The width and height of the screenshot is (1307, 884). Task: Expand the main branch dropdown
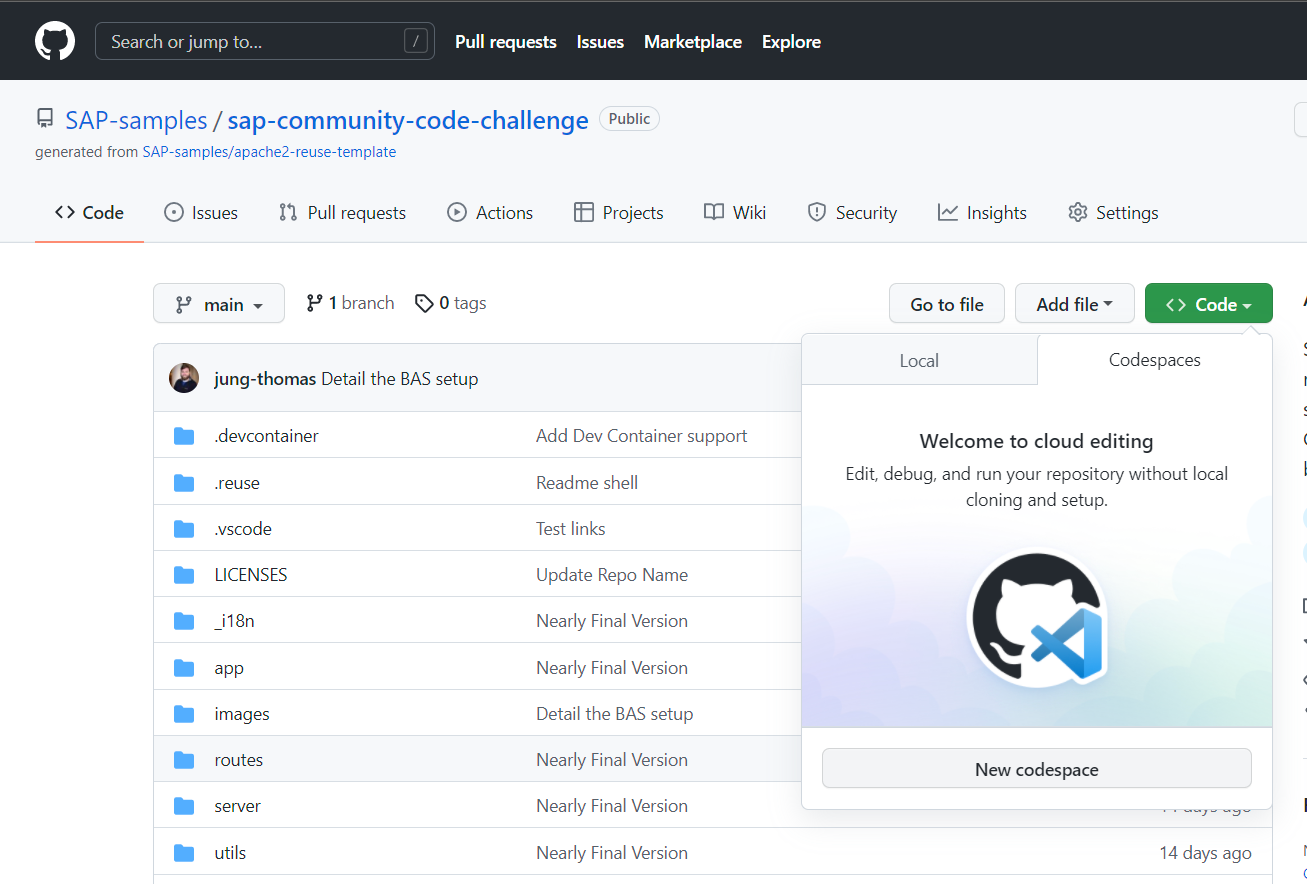pos(219,304)
